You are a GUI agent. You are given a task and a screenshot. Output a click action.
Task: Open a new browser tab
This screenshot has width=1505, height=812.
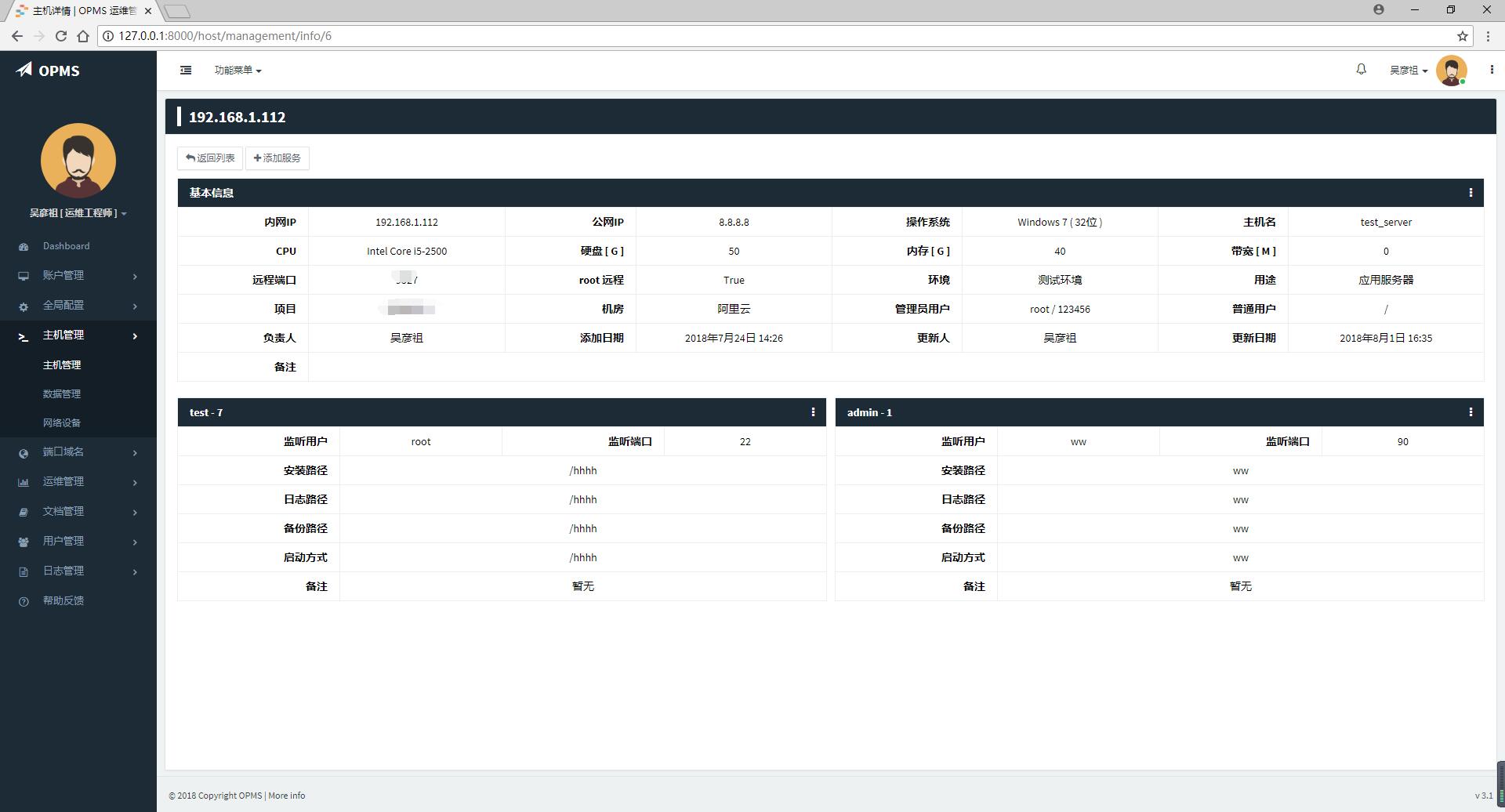(178, 11)
